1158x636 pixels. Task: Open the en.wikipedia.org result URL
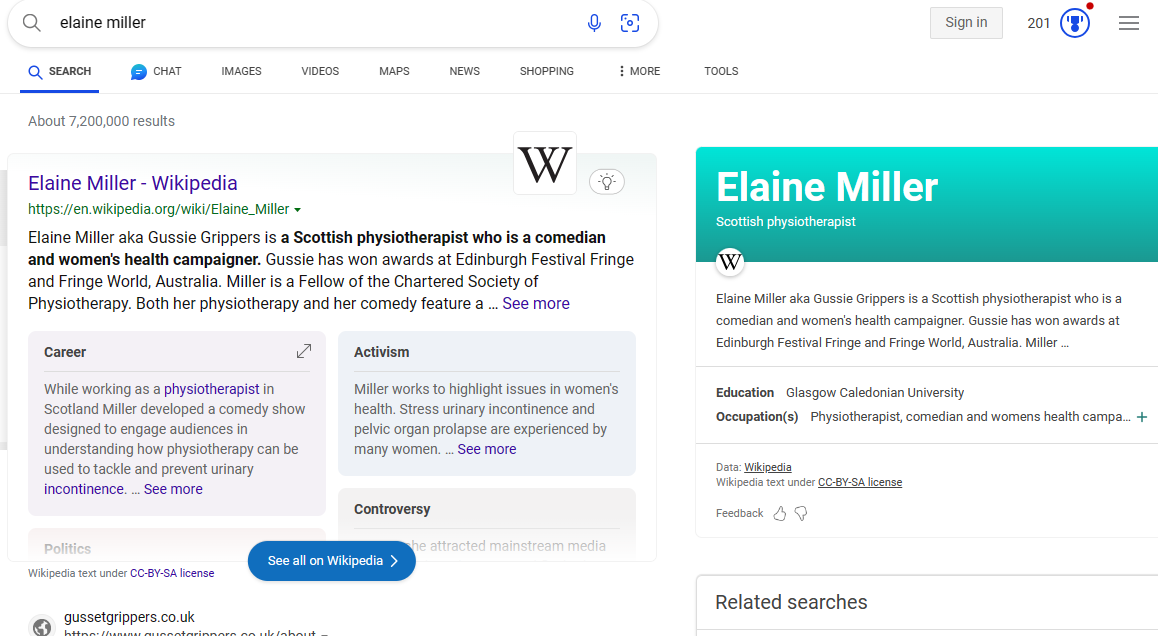point(159,210)
